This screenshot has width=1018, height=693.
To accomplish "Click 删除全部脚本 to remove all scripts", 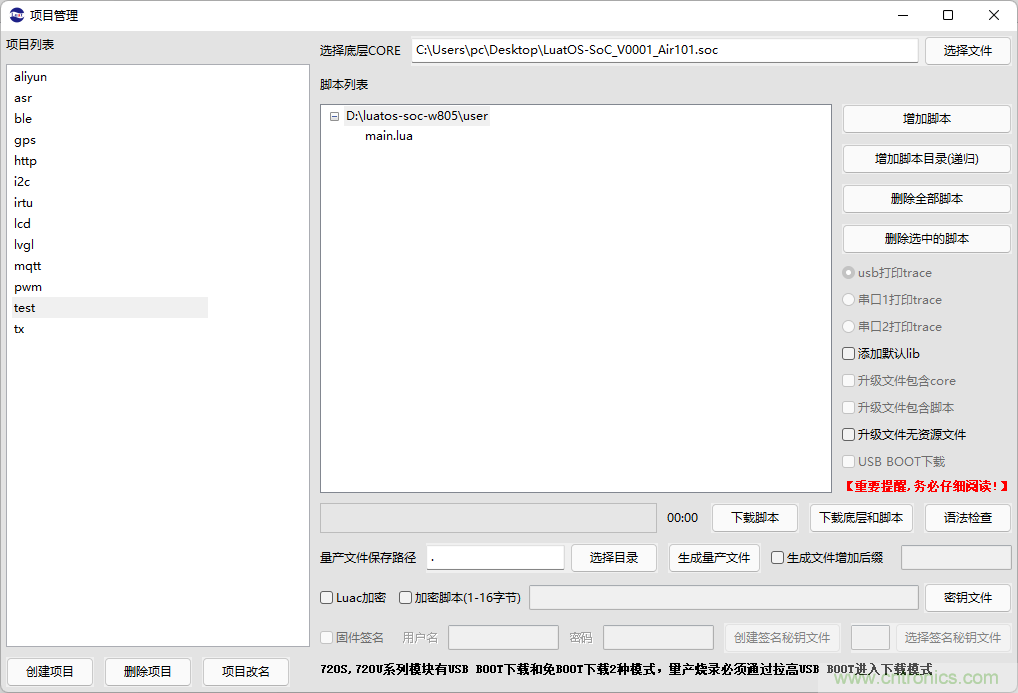I will [x=926, y=199].
